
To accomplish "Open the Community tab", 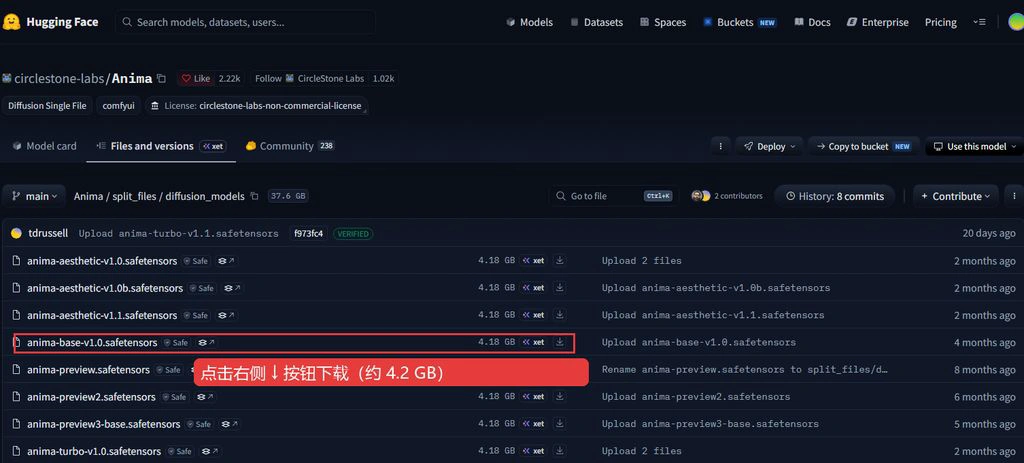I will [290, 146].
